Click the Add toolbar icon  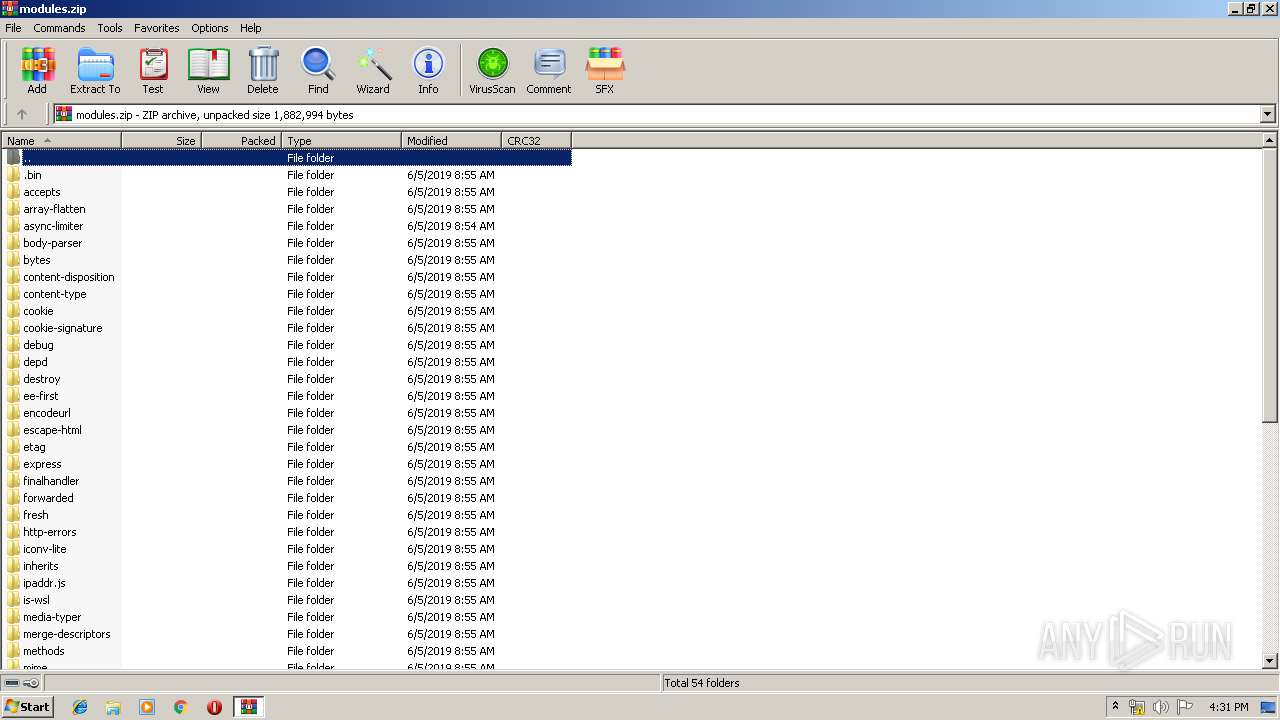pos(37,71)
